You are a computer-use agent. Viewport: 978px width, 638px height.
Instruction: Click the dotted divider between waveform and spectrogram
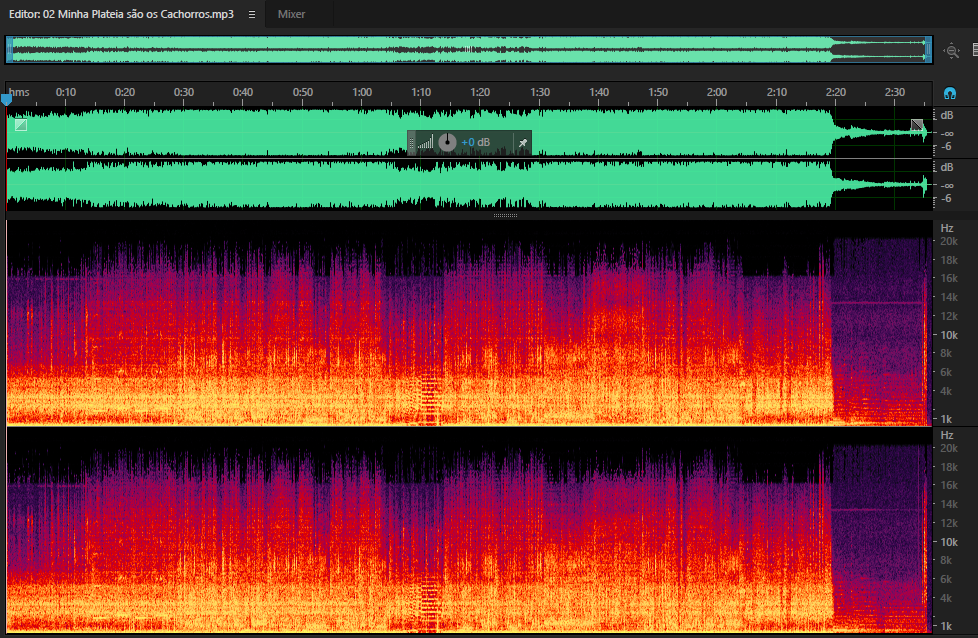pyautogui.click(x=505, y=215)
